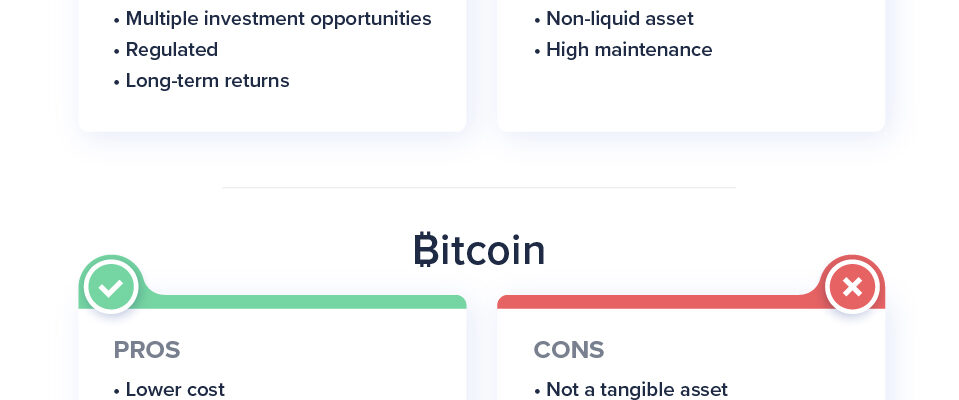Click "Multiple investment opportunities" bullet
The height and width of the screenshot is (400, 959).
coord(278,19)
